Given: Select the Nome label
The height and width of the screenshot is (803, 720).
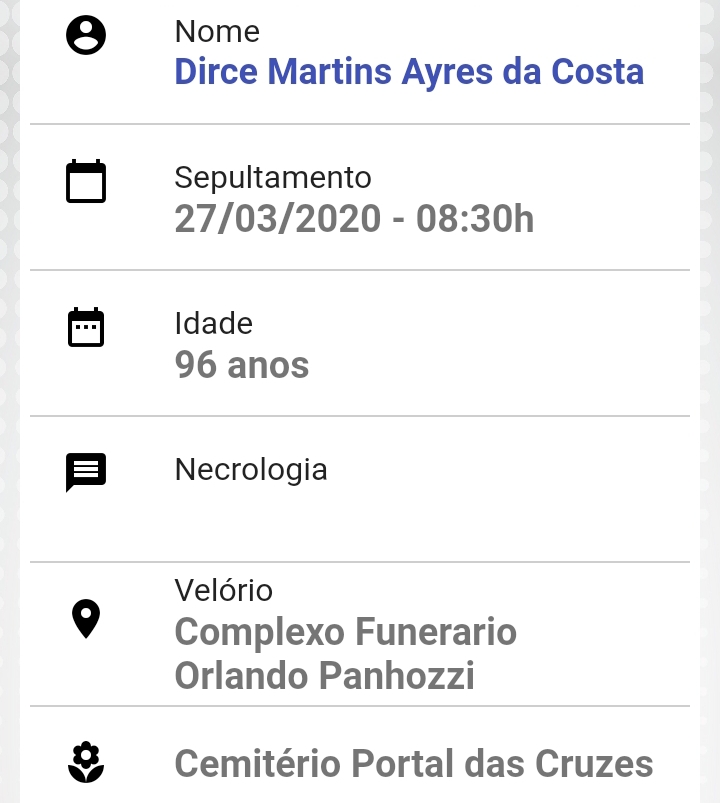Looking at the screenshot, I should click(x=217, y=32).
